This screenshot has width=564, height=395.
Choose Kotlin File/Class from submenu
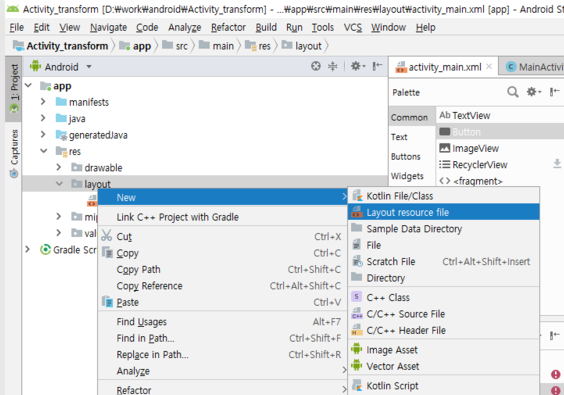[444, 196]
